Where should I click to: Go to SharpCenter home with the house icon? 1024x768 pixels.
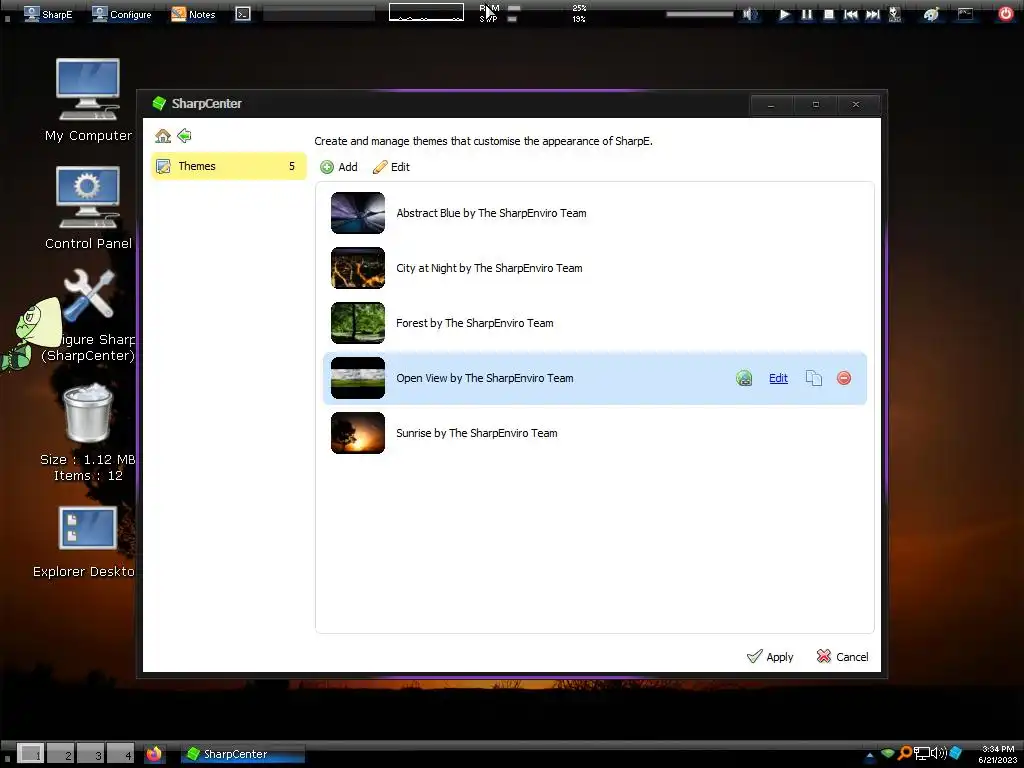[163, 136]
